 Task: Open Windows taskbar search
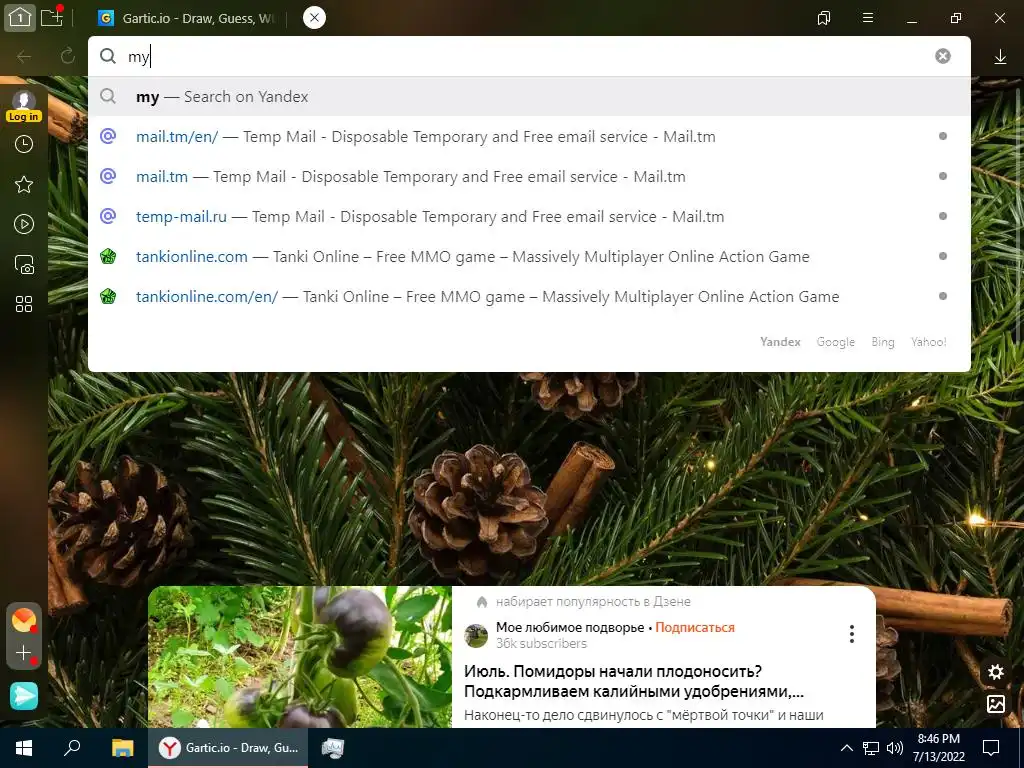pos(72,748)
